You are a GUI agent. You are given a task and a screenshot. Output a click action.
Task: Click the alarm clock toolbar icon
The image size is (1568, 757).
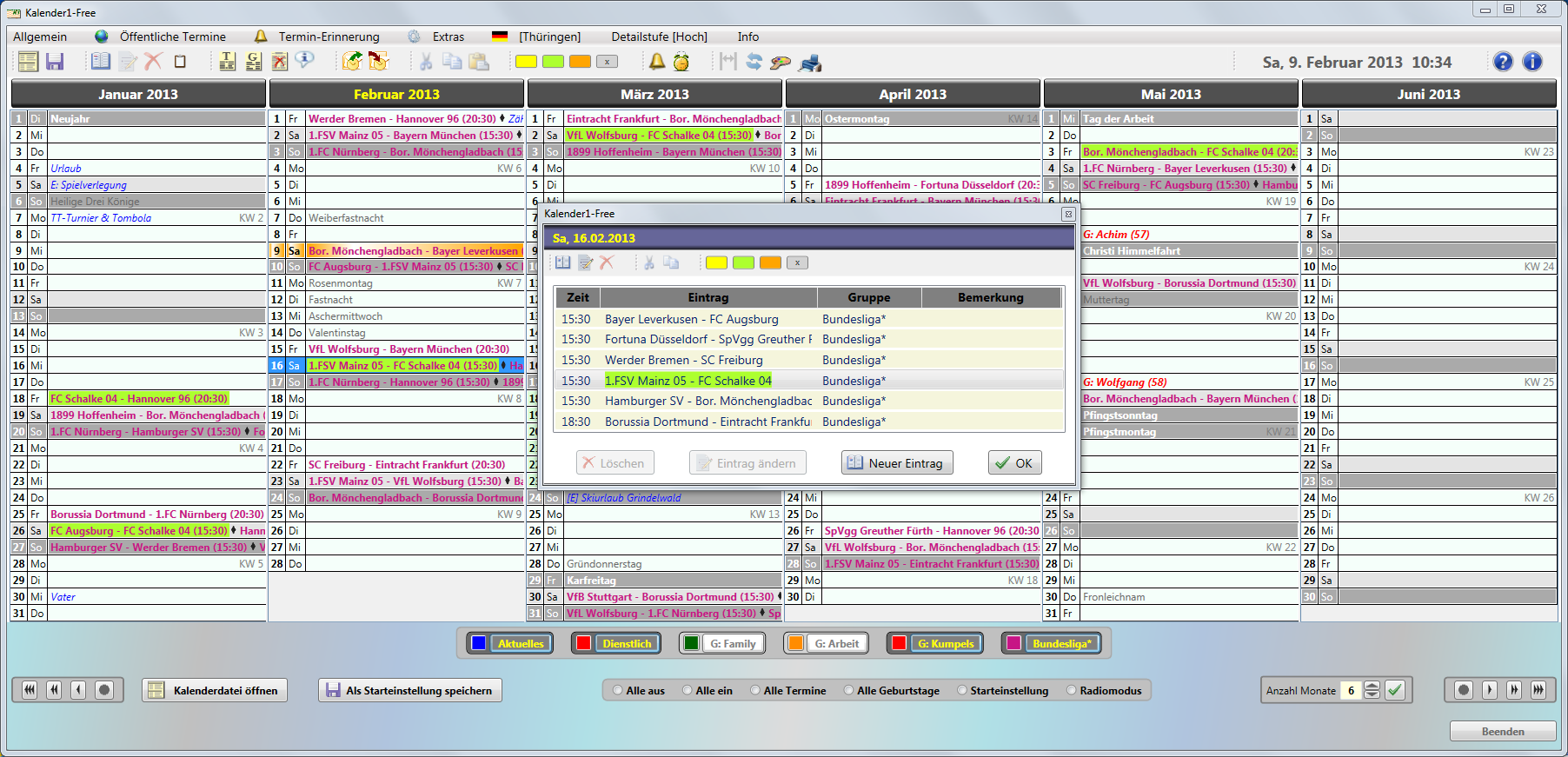click(681, 62)
